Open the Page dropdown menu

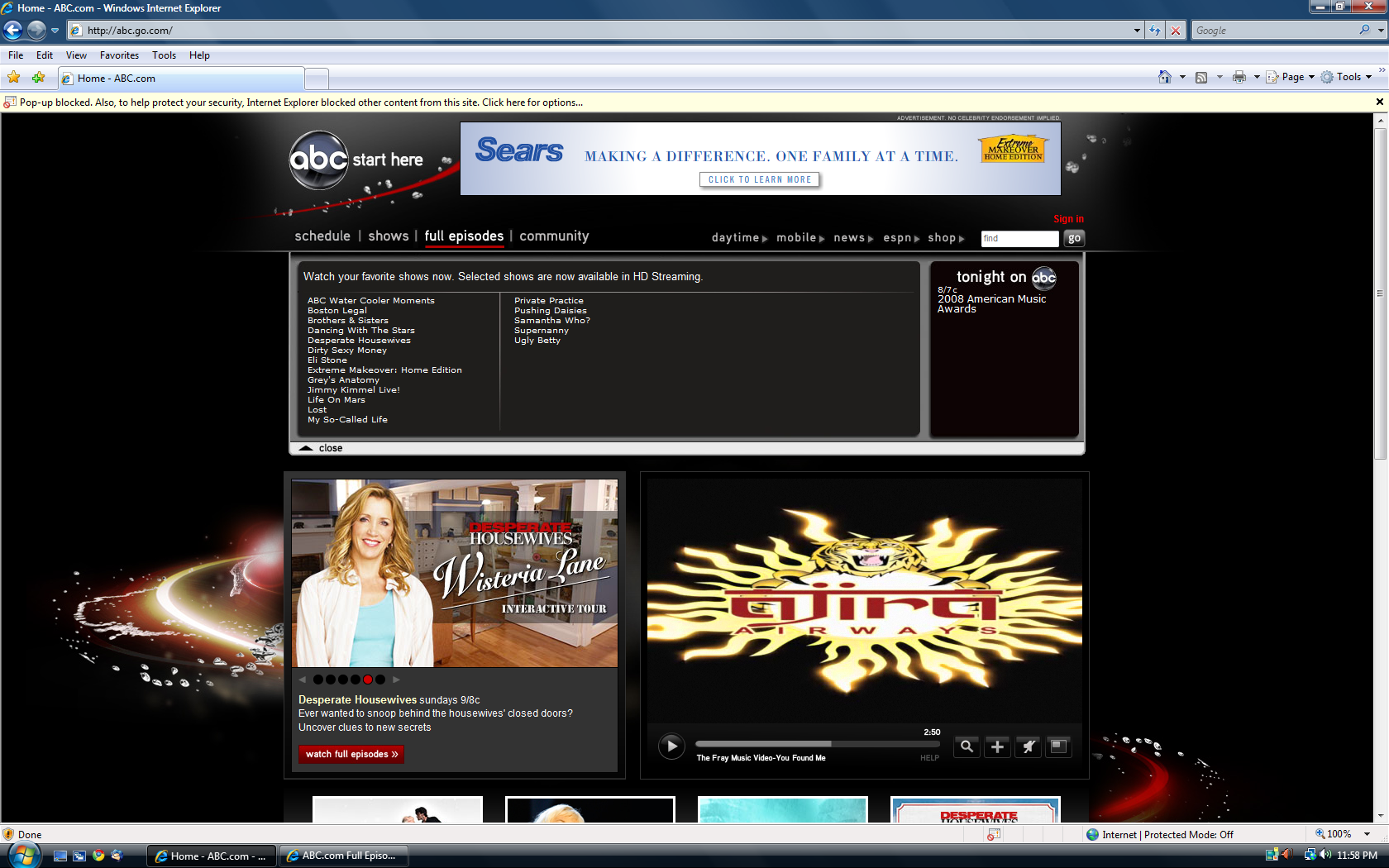(1291, 77)
